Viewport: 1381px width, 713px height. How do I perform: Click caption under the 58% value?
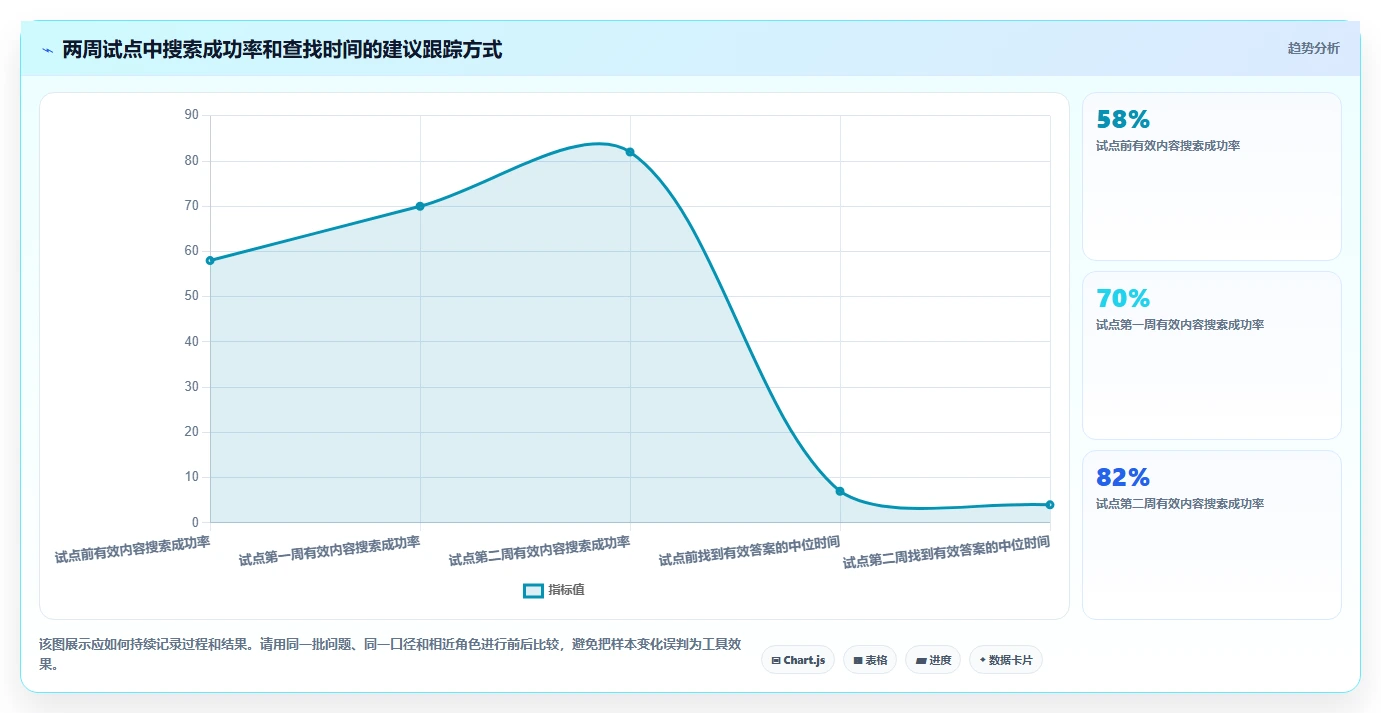click(x=1168, y=146)
